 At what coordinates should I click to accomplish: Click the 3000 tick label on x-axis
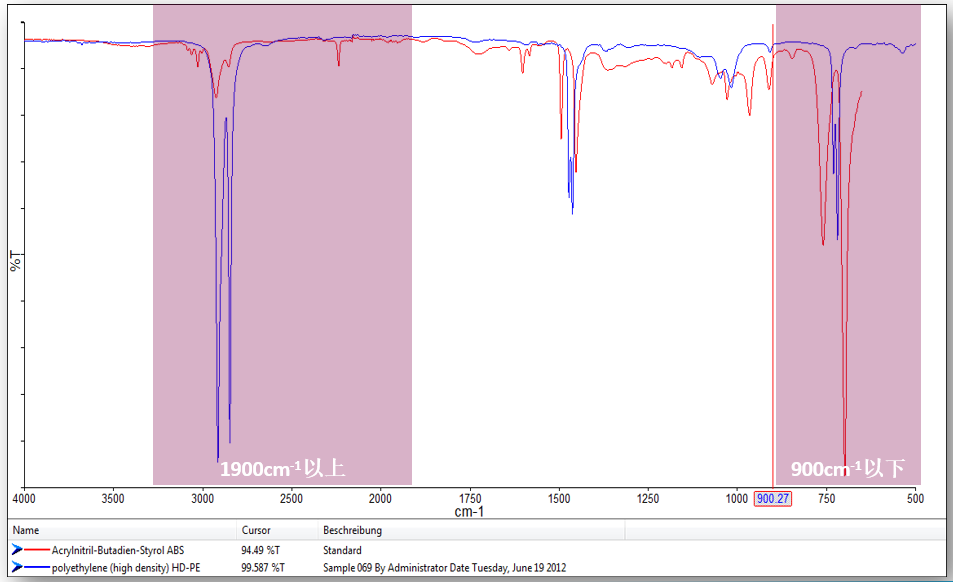(x=202, y=499)
